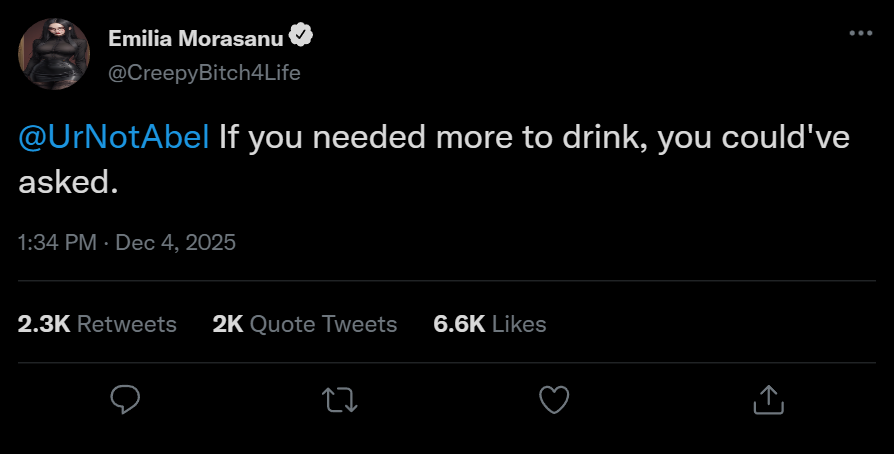This screenshot has width=894, height=454.
Task: Like the tweet with the heart icon
Action: [x=553, y=400]
